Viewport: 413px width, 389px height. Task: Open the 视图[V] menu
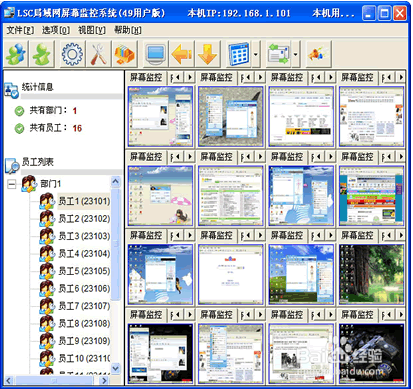92,30
